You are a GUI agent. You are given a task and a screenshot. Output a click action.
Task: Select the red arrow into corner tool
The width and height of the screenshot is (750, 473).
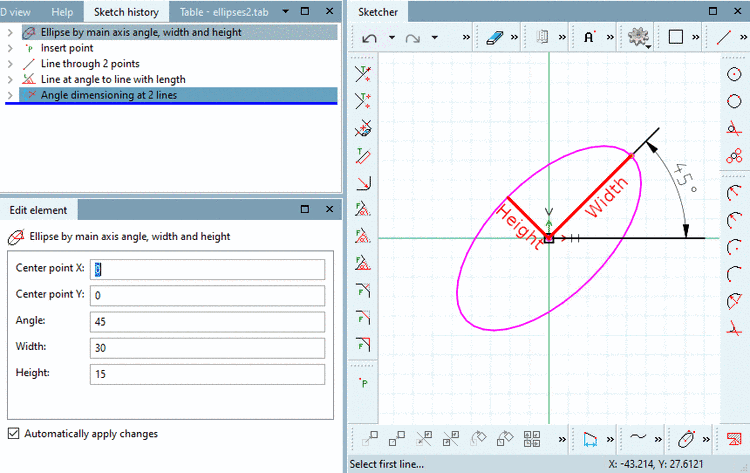pyautogui.click(x=363, y=183)
